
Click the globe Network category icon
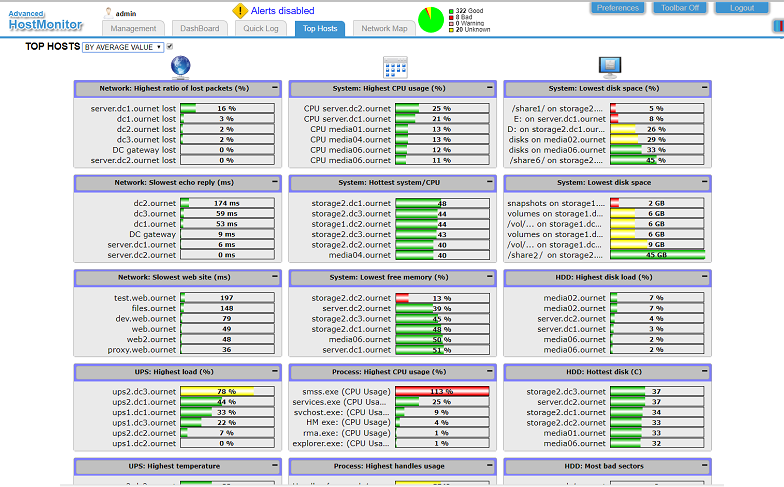coord(180,67)
